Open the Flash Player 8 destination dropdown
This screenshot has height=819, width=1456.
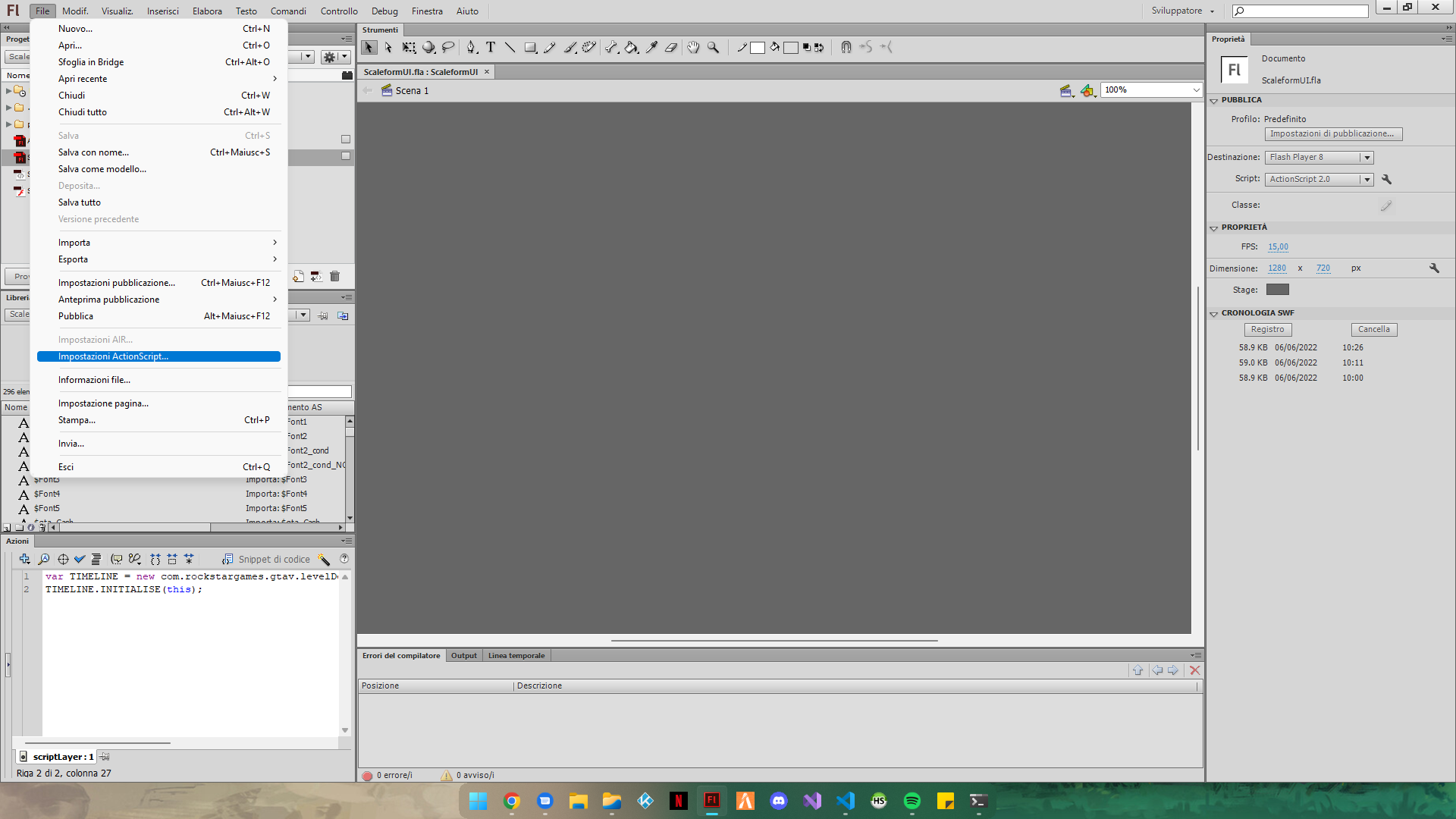point(1367,158)
